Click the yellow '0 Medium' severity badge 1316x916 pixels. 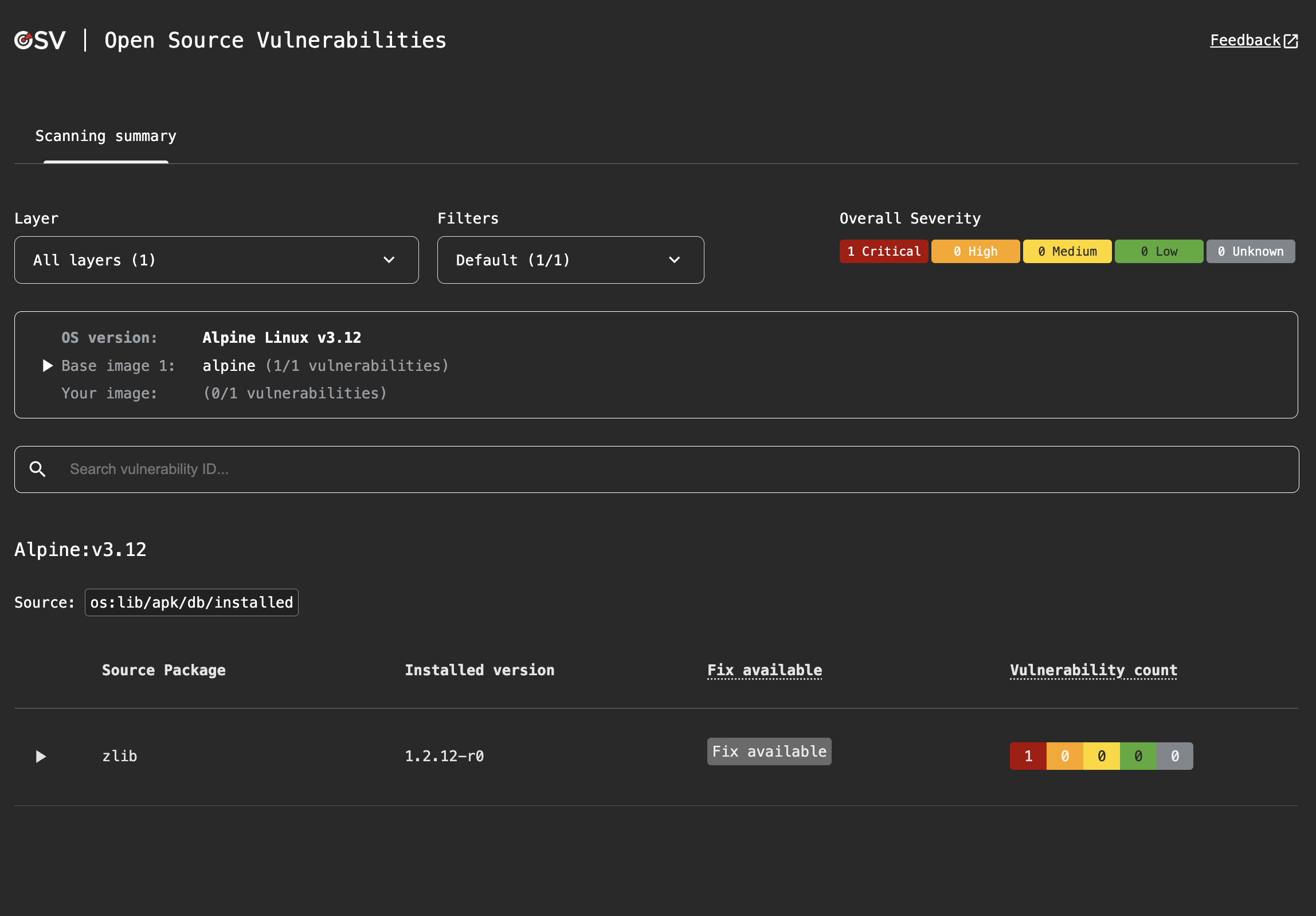[x=1067, y=251]
